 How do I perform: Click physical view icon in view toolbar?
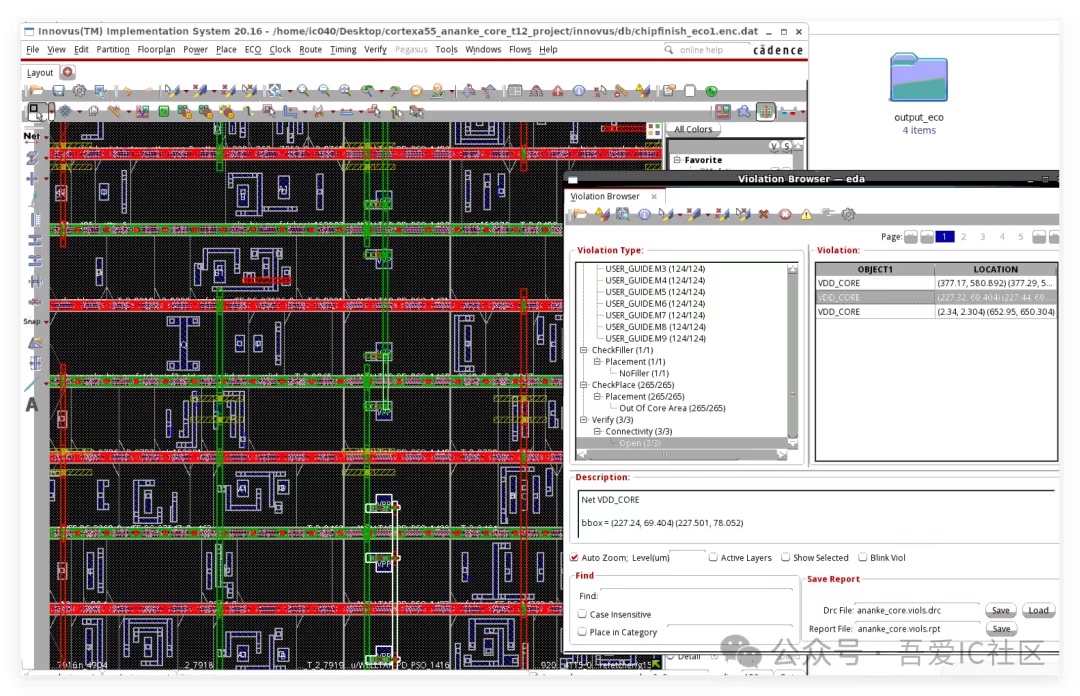tap(765, 111)
